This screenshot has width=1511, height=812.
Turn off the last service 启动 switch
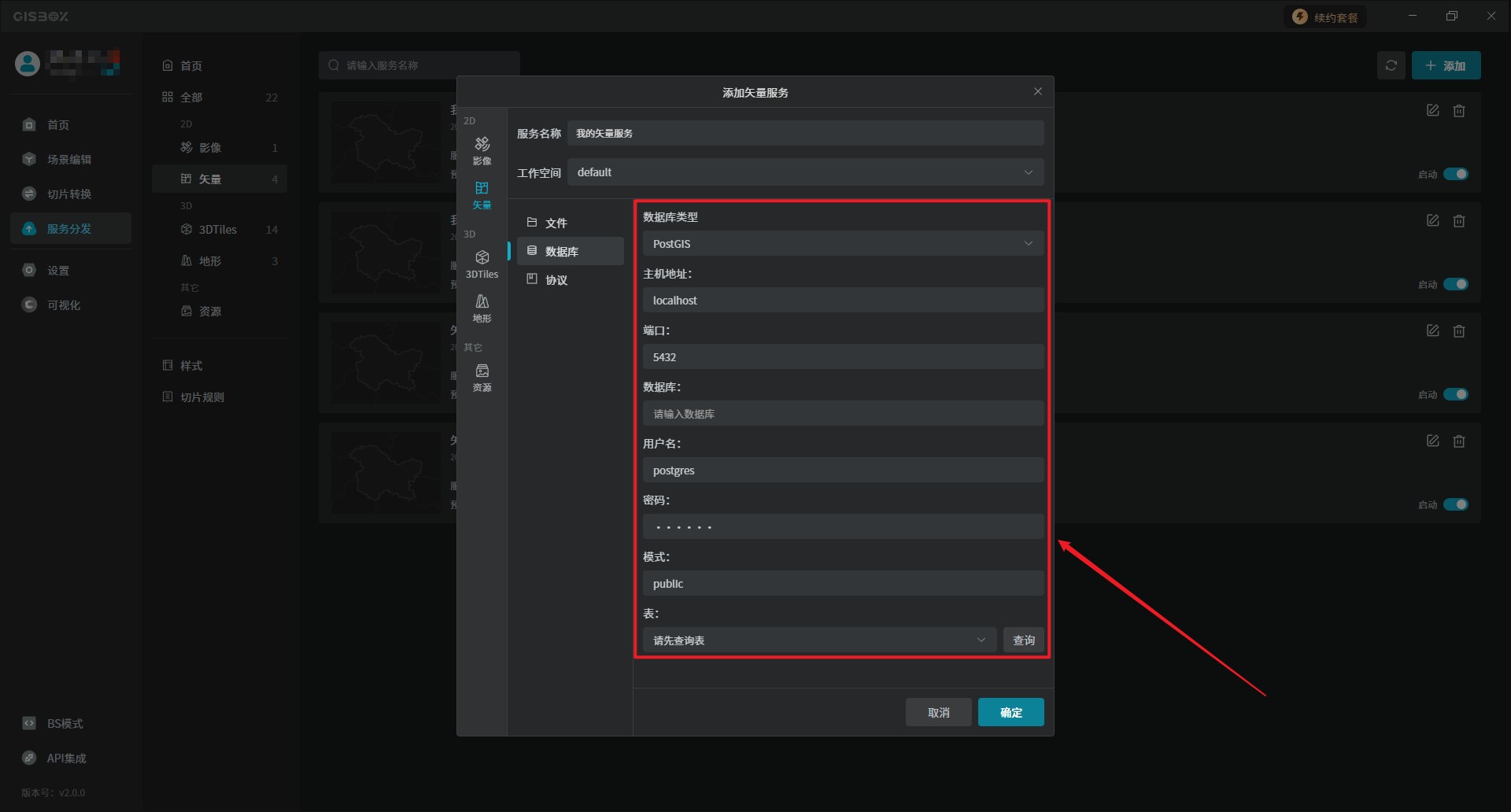click(x=1455, y=504)
